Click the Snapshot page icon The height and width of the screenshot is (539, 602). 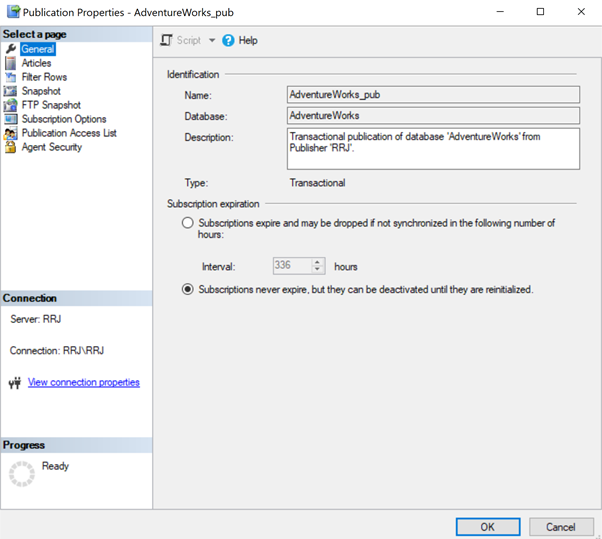point(10,91)
